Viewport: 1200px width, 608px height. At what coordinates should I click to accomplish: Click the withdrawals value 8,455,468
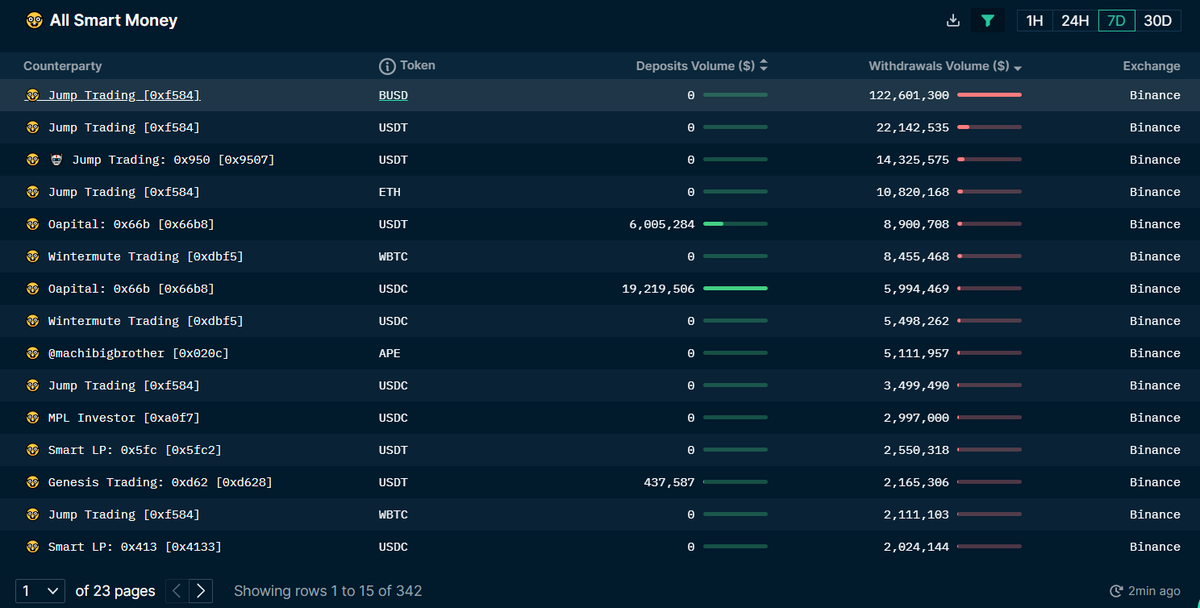coord(917,257)
